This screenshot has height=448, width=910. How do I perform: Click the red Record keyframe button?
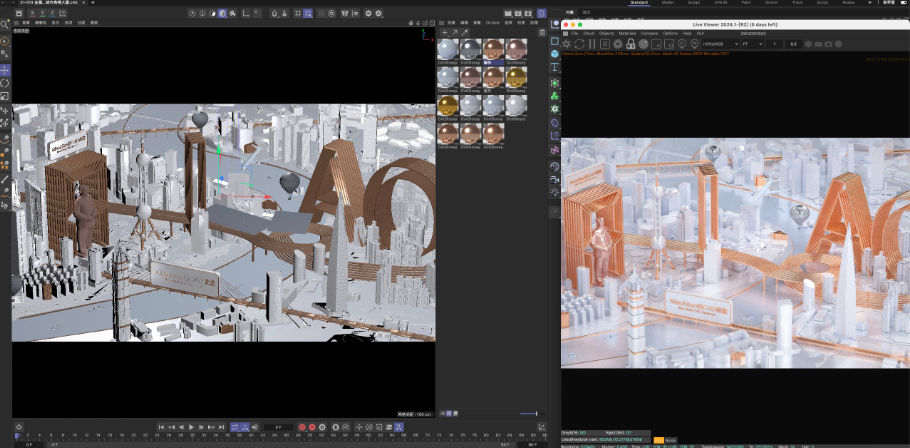[299, 427]
